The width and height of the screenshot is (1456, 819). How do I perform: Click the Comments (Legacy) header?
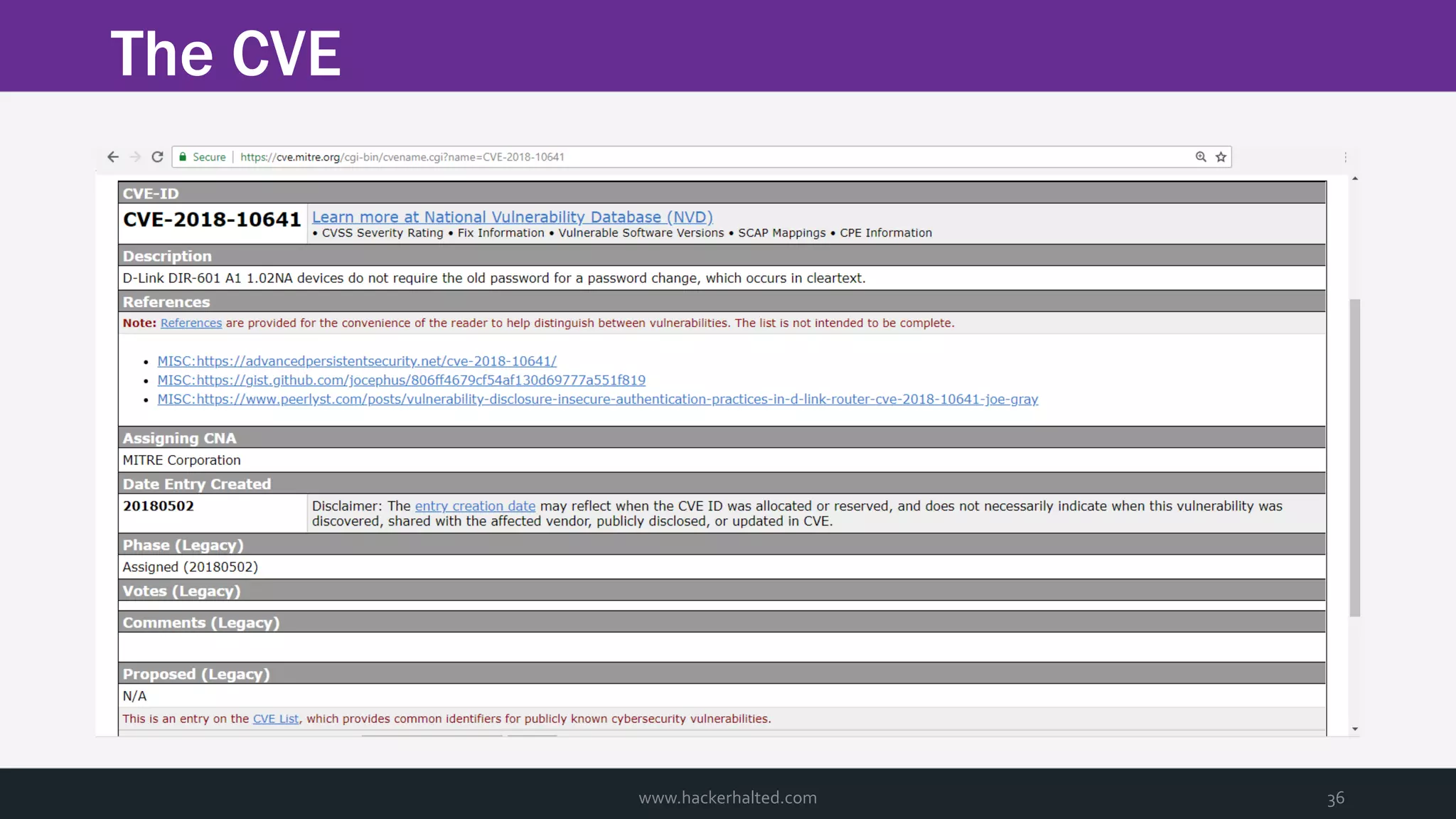click(722, 623)
